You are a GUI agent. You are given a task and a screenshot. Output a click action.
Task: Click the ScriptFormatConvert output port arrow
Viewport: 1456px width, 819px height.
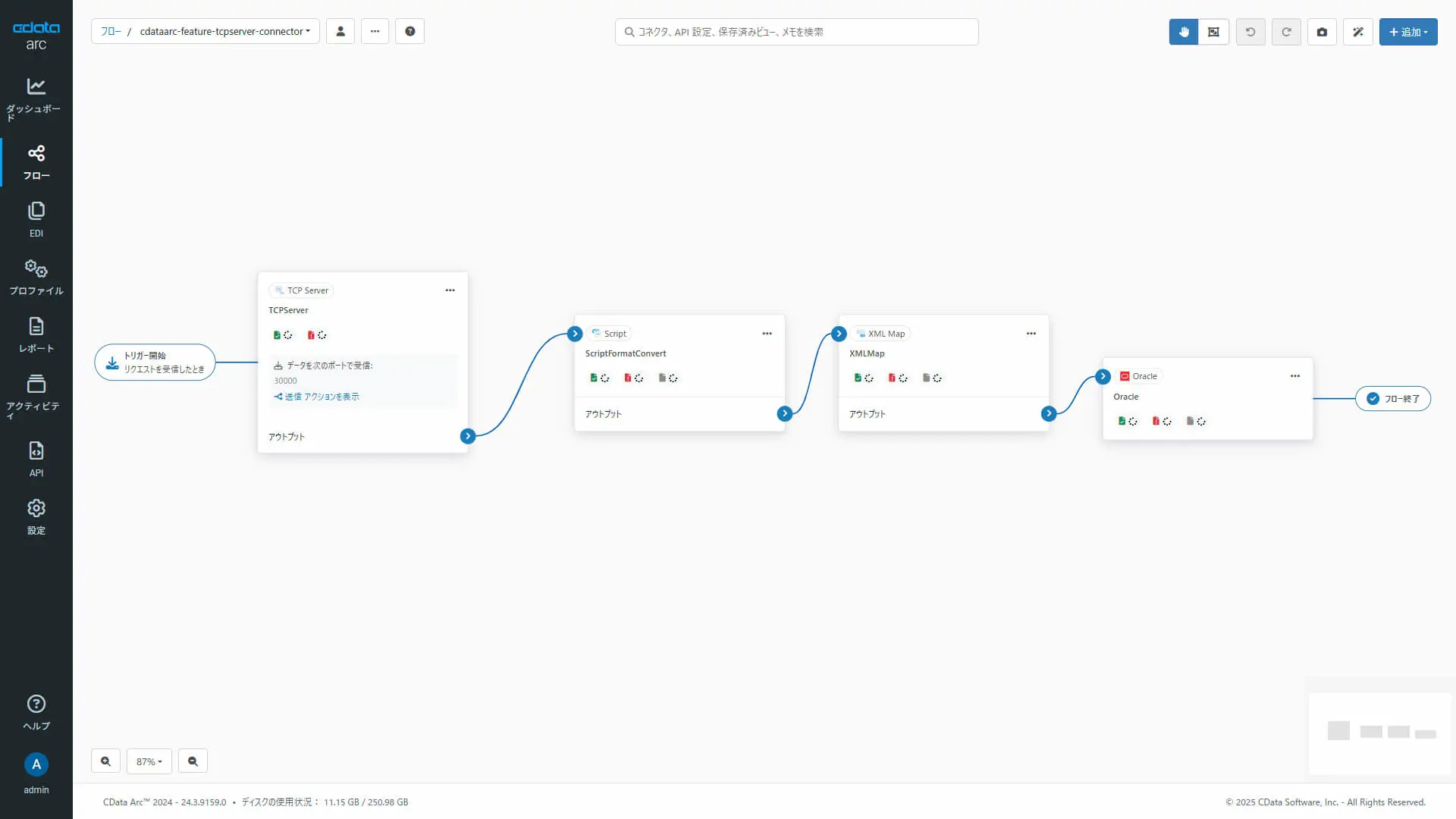coord(785,413)
